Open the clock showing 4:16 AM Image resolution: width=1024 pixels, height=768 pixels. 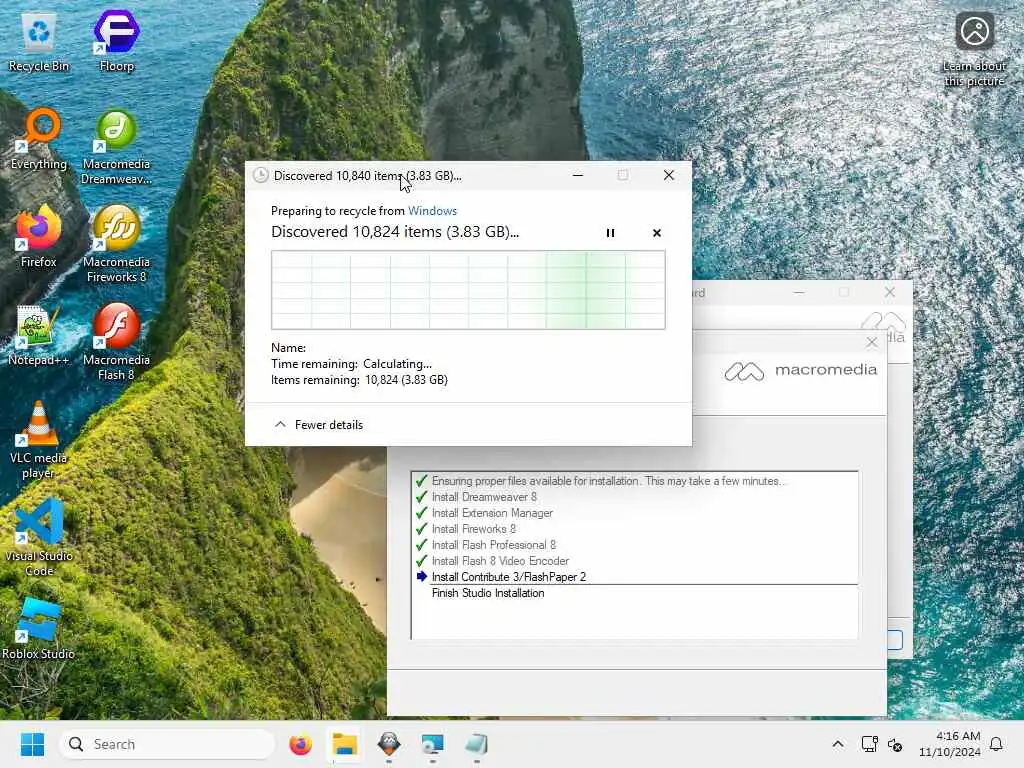(x=950, y=744)
